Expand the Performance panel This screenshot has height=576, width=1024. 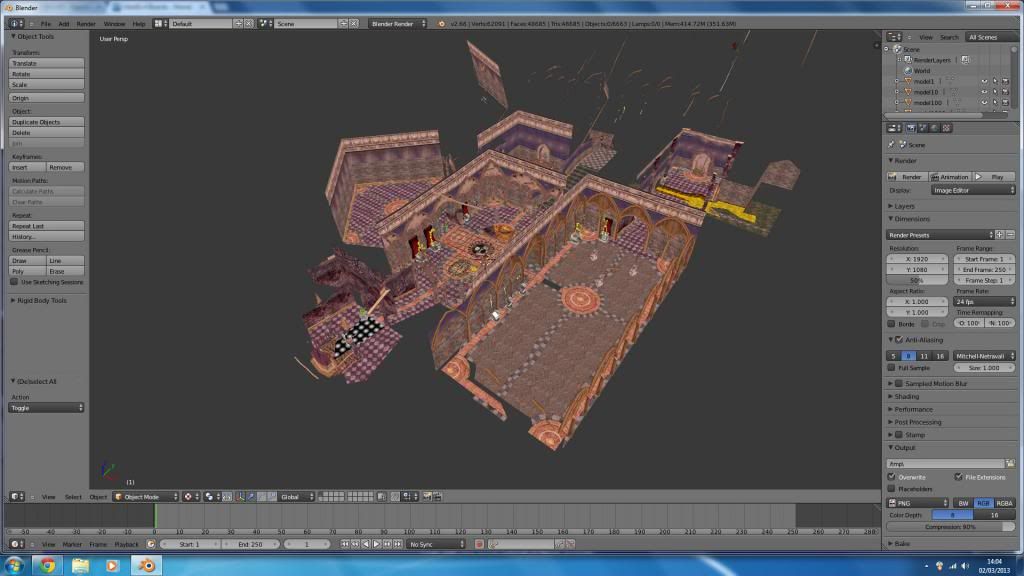click(913, 409)
